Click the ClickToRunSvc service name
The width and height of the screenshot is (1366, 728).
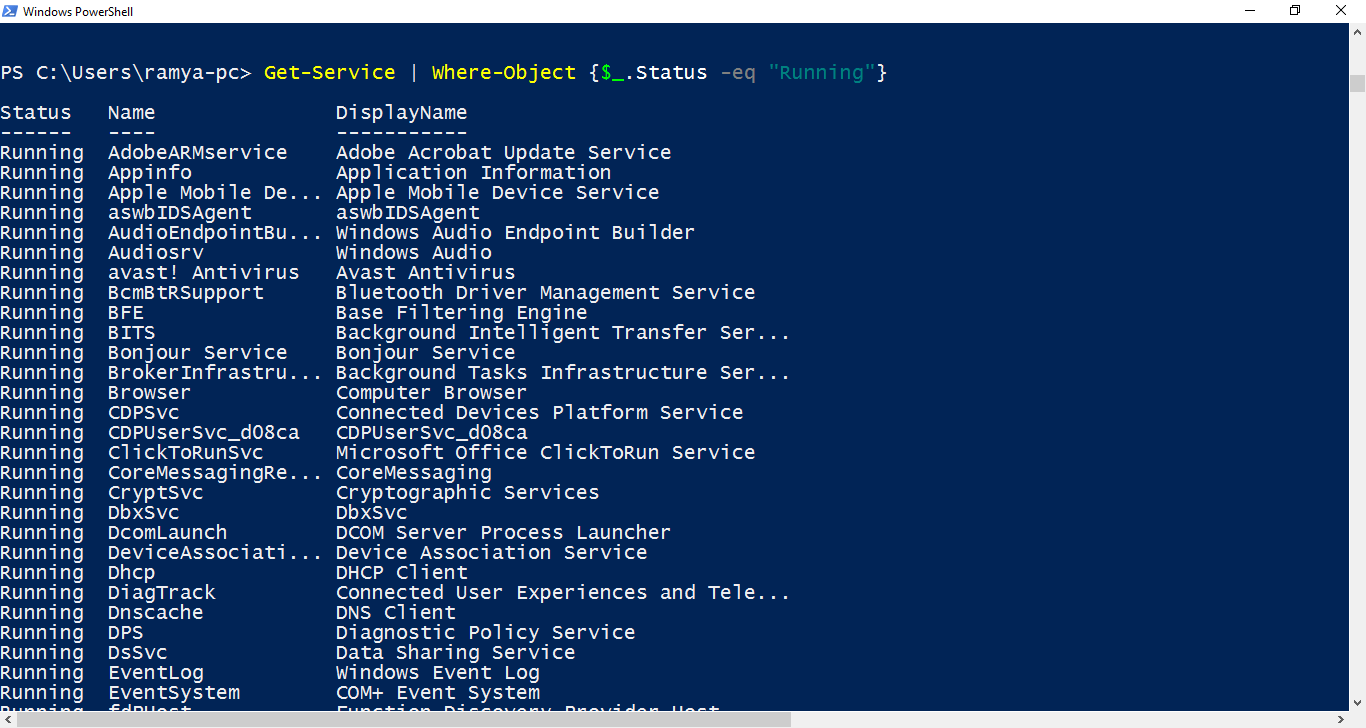click(186, 453)
